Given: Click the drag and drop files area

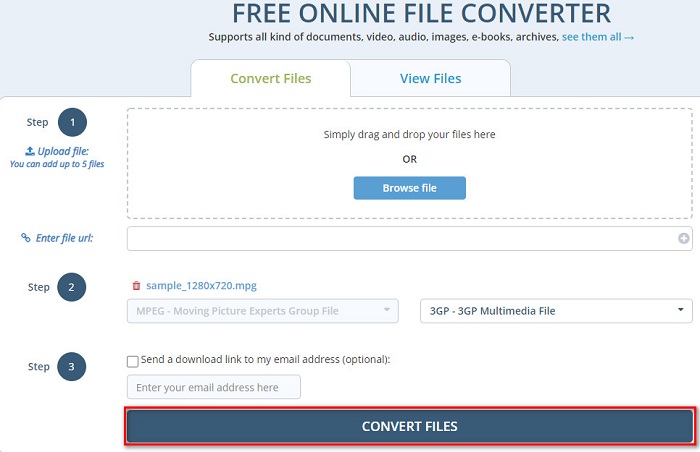Looking at the screenshot, I should tap(409, 163).
